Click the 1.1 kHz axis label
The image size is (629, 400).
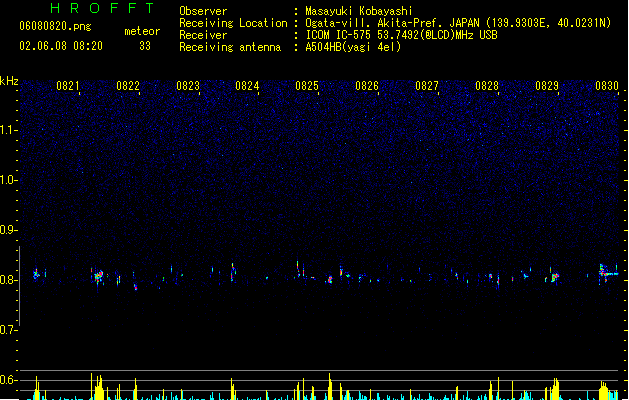[x=9, y=130]
